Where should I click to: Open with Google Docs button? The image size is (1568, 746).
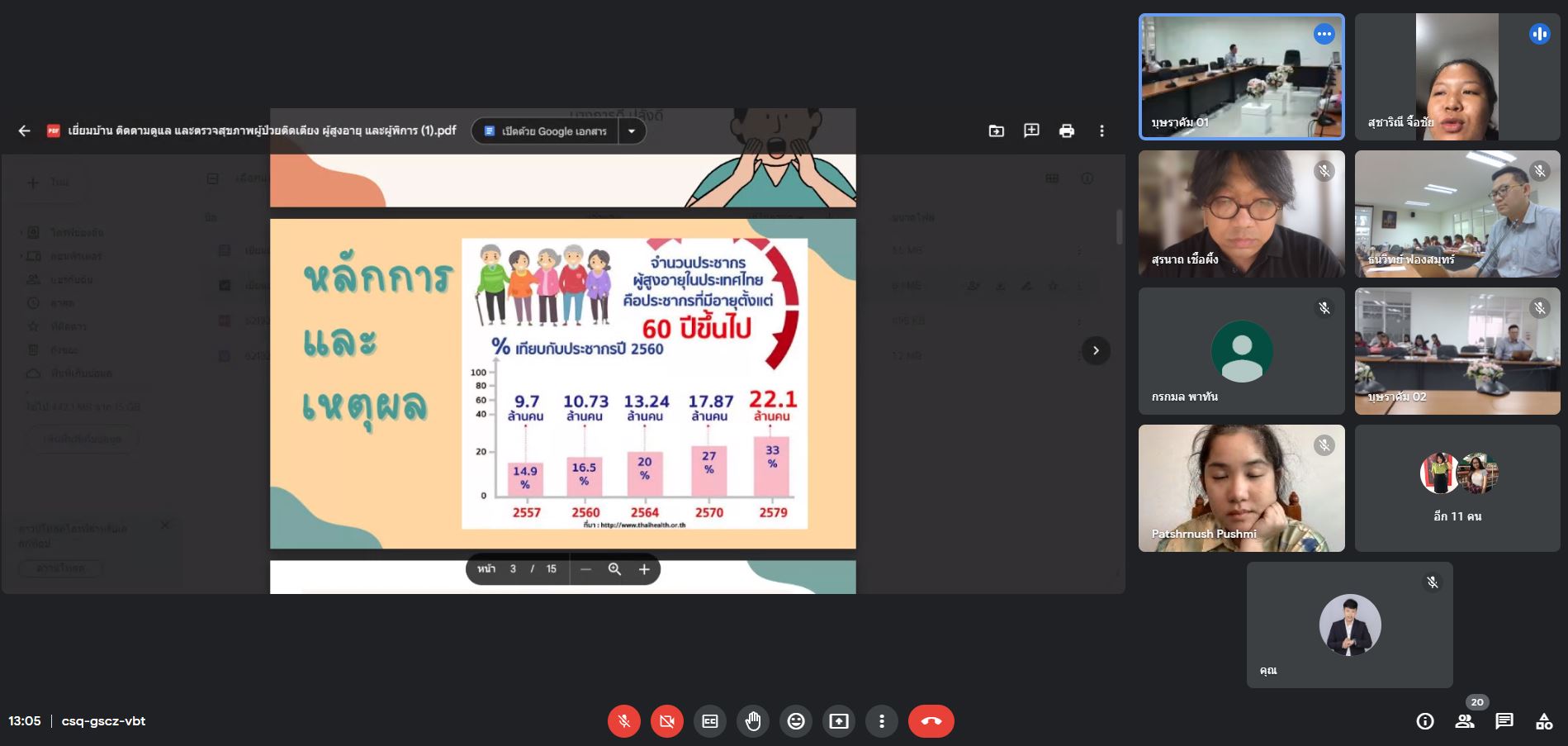545,131
